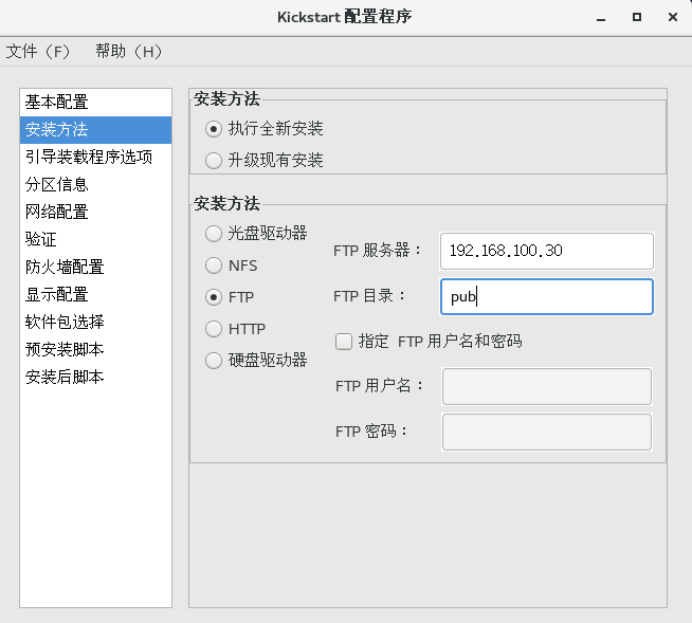Open the 帮助 (H) menu

point(128,52)
